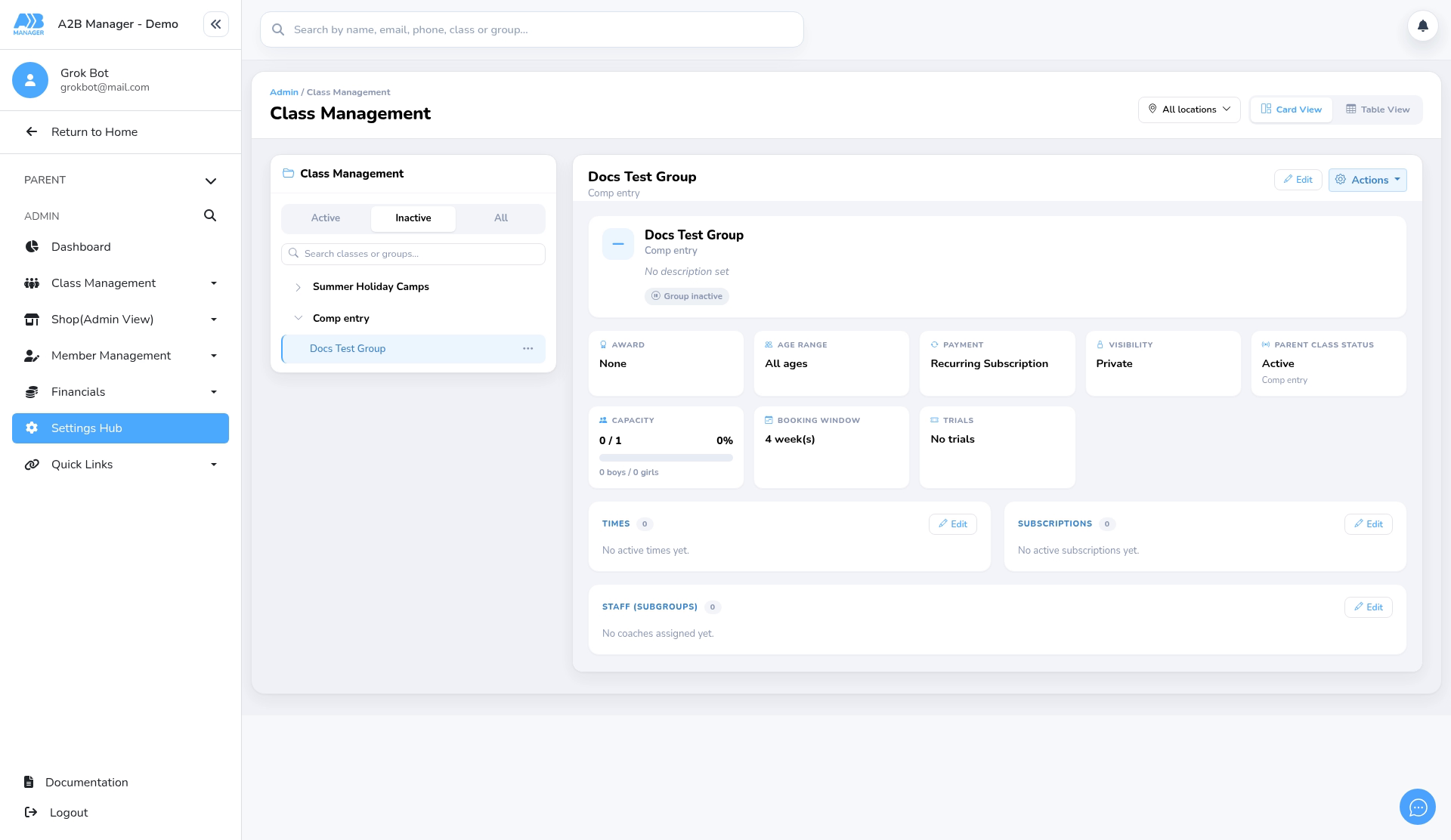Image resolution: width=1451 pixels, height=840 pixels.
Task: Click the Shop storefront icon
Action: coord(32,320)
